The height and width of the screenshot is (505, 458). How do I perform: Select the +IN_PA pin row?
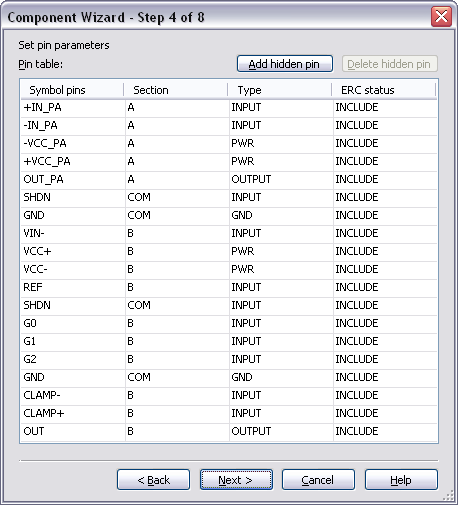[229, 108]
